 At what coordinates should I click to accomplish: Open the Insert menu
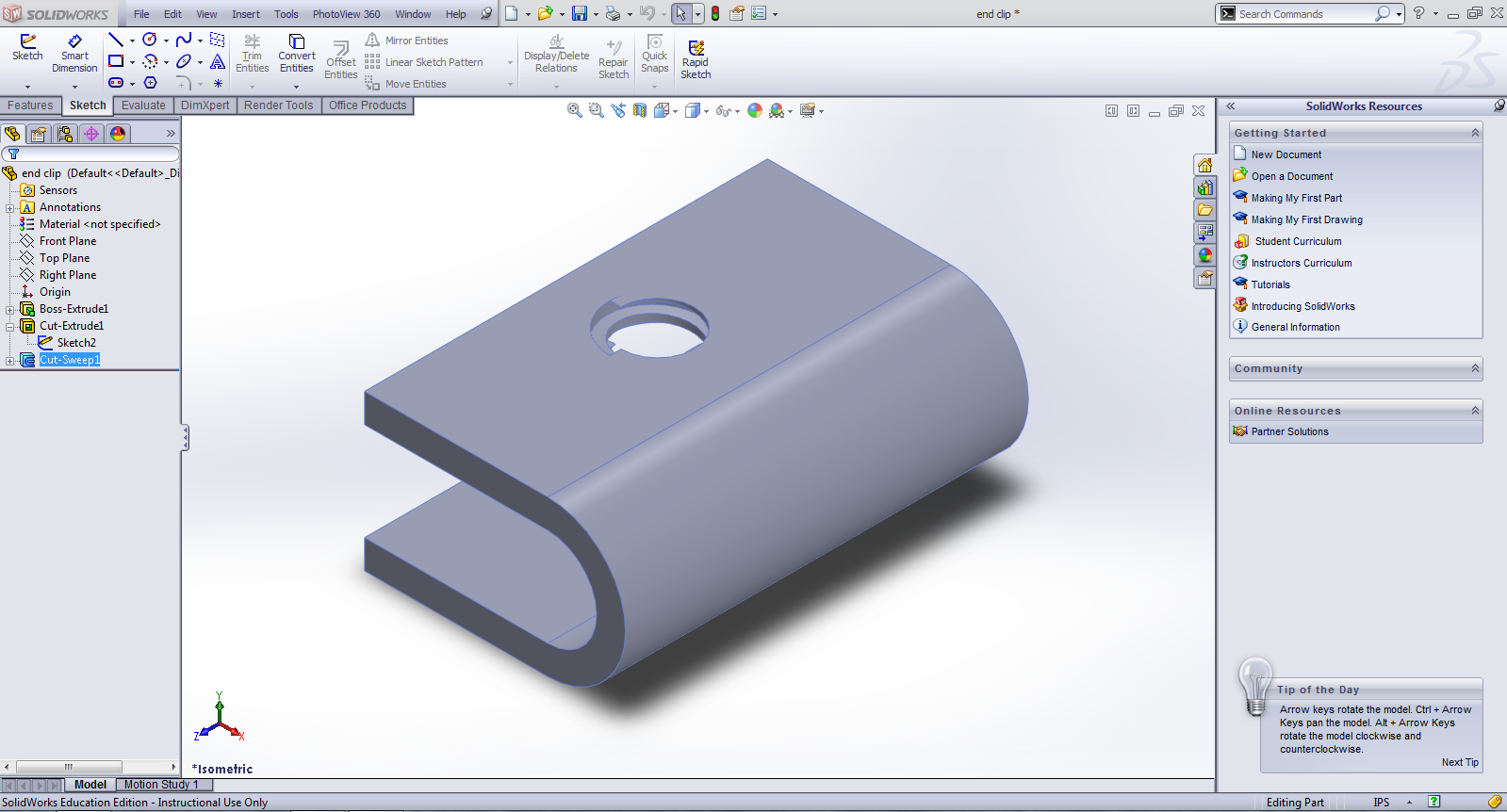click(x=246, y=14)
